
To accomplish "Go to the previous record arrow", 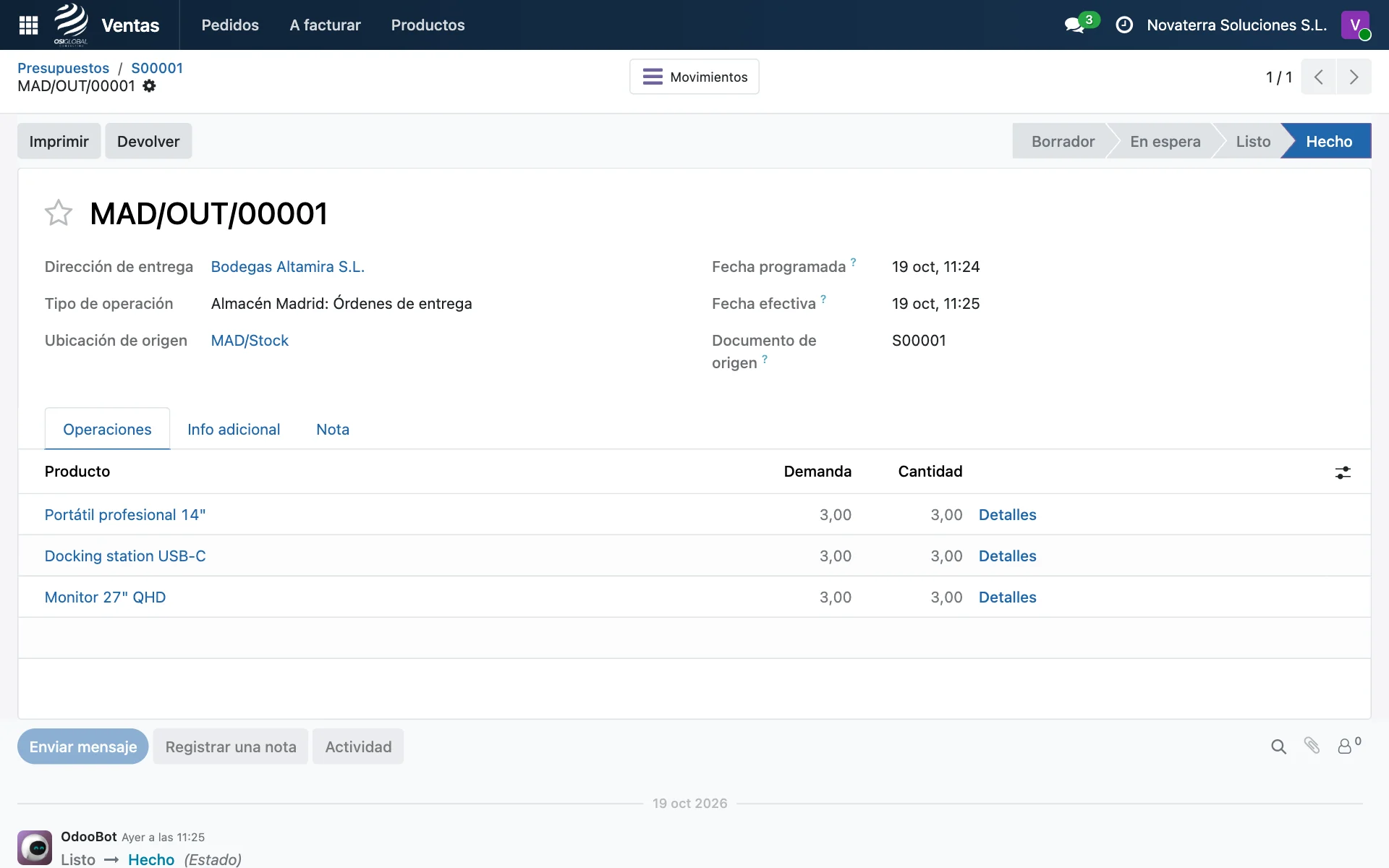I will pyautogui.click(x=1318, y=77).
